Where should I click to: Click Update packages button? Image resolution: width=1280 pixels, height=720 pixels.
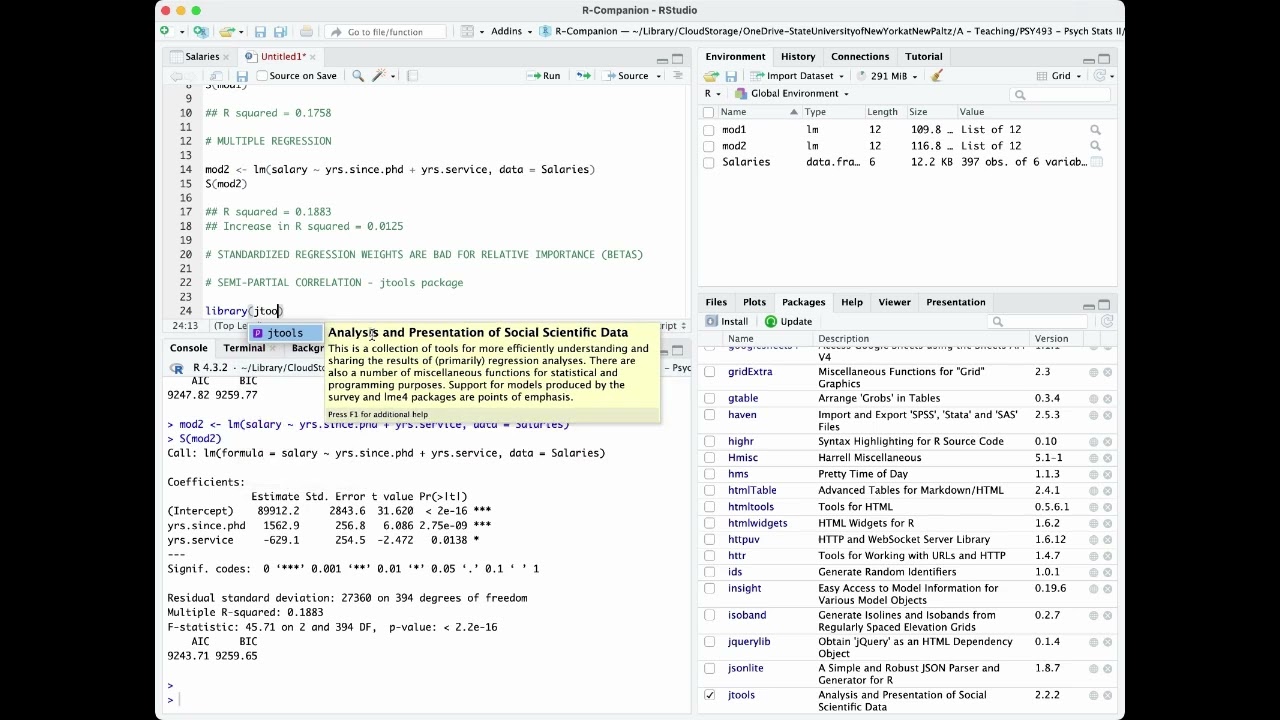tap(788, 322)
